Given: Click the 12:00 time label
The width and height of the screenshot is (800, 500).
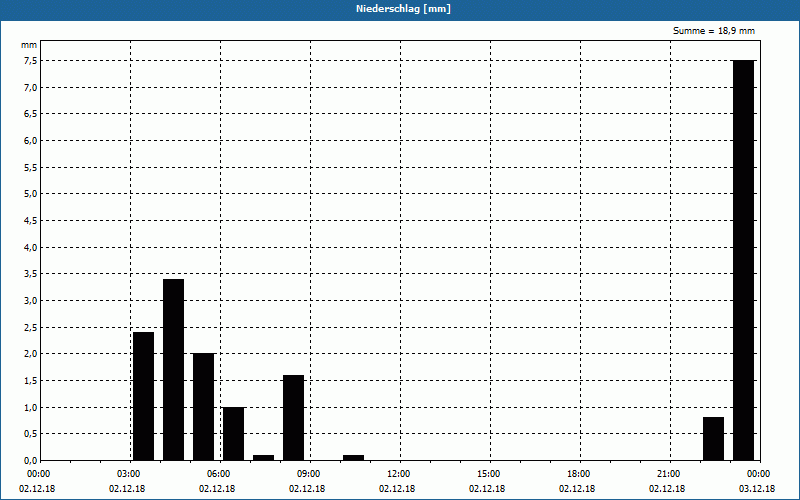Looking at the screenshot, I should pos(399,474).
